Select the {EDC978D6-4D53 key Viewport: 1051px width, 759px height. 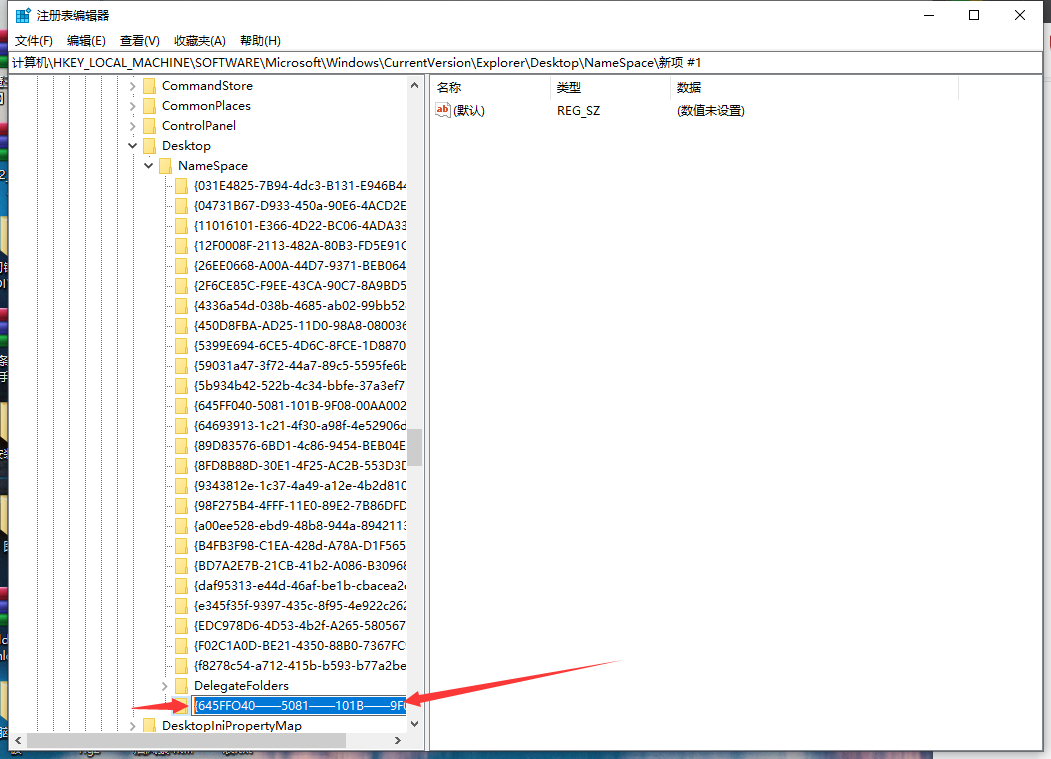pyautogui.click(x=300, y=626)
